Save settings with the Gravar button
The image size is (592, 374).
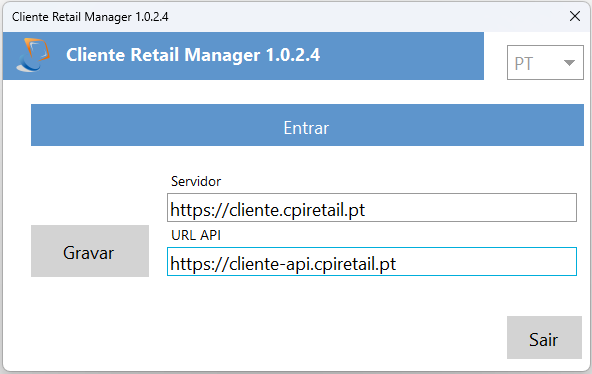(x=90, y=251)
